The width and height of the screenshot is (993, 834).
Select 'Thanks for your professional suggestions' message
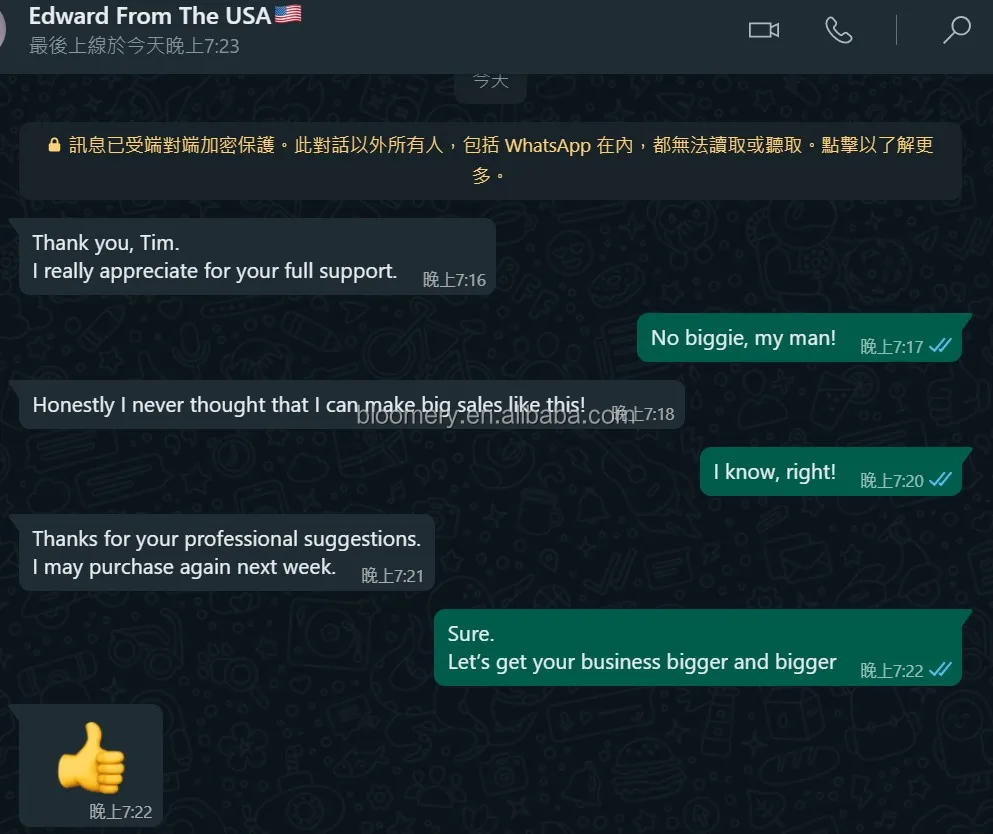(x=227, y=553)
